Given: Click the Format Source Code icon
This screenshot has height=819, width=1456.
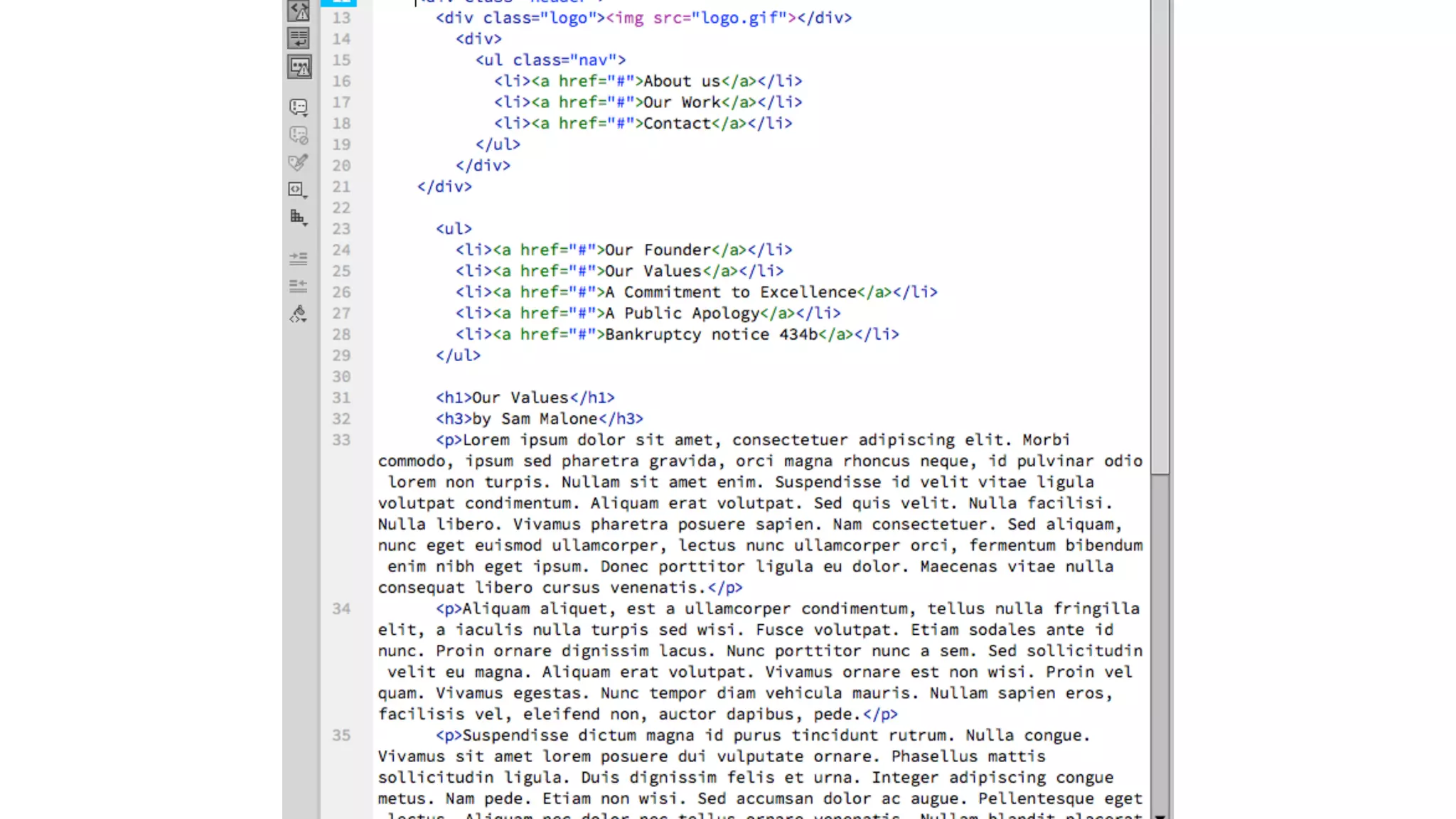Looking at the screenshot, I should (299, 314).
